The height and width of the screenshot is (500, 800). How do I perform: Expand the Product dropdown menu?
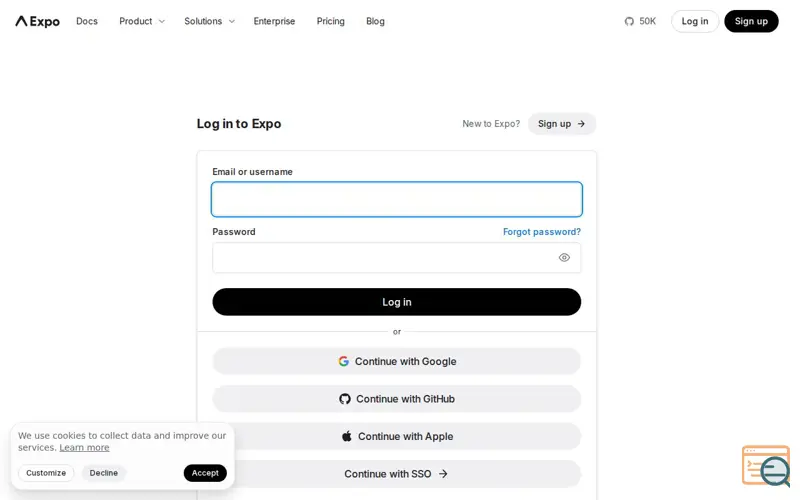coord(142,21)
